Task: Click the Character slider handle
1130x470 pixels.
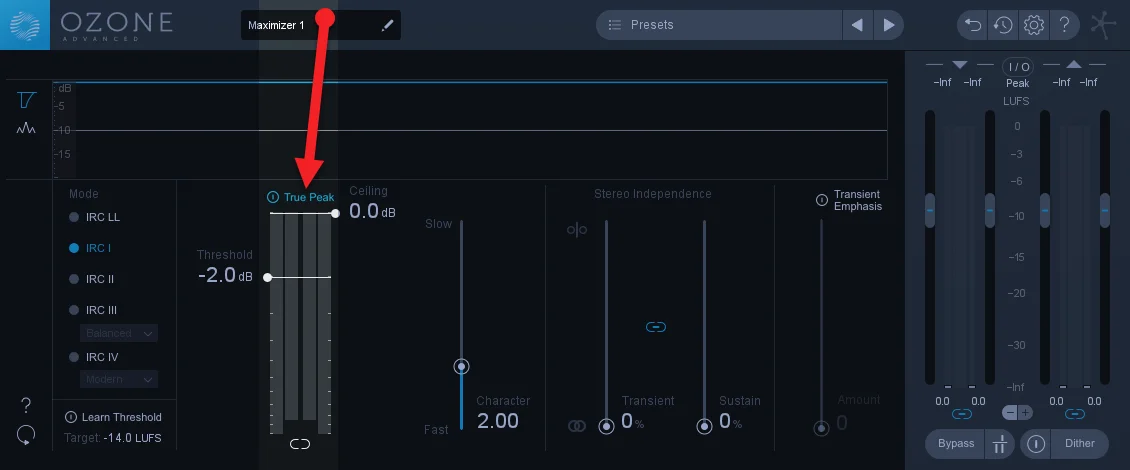Action: (461, 366)
